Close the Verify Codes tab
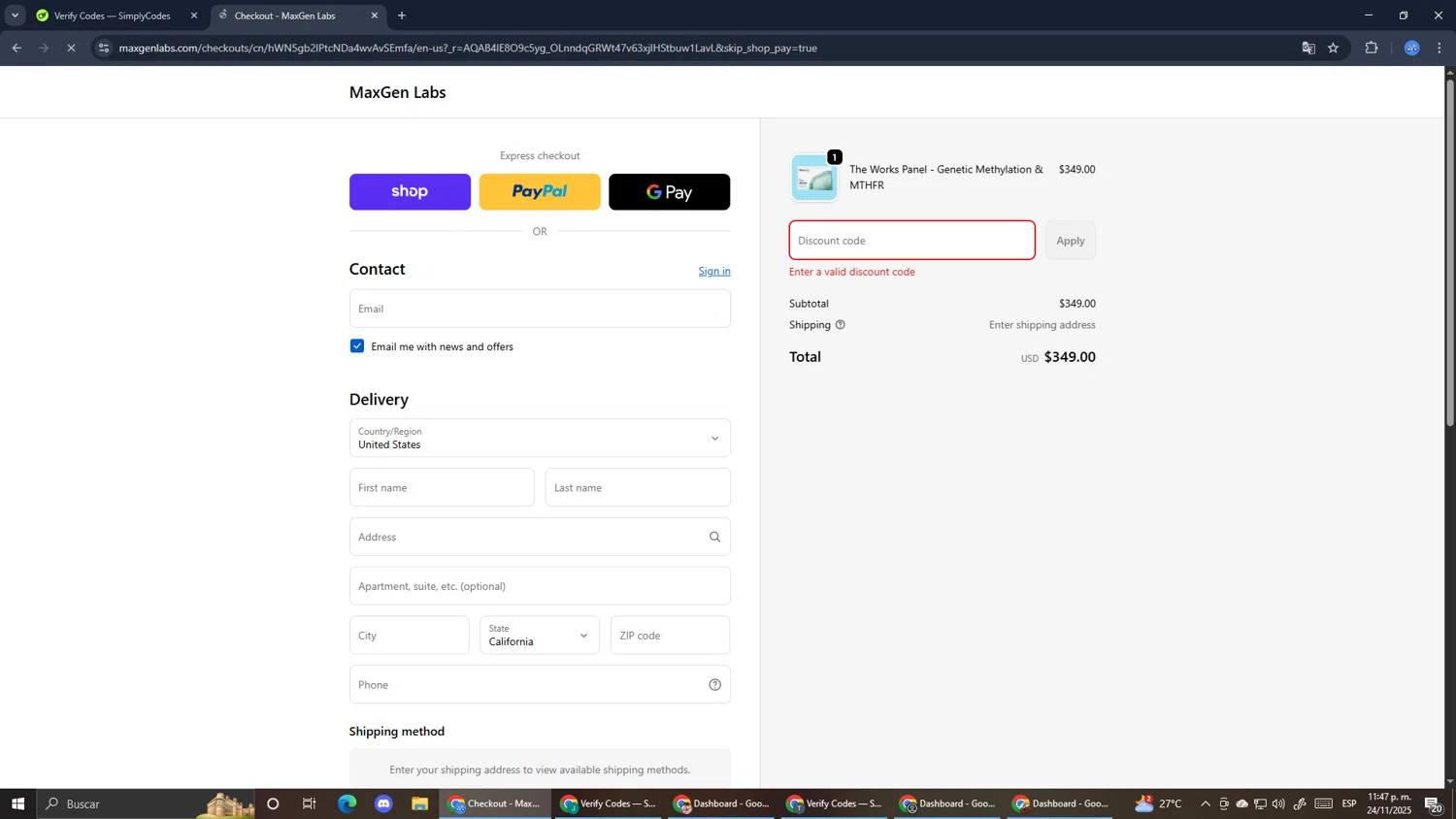This screenshot has height=819, width=1456. [194, 16]
